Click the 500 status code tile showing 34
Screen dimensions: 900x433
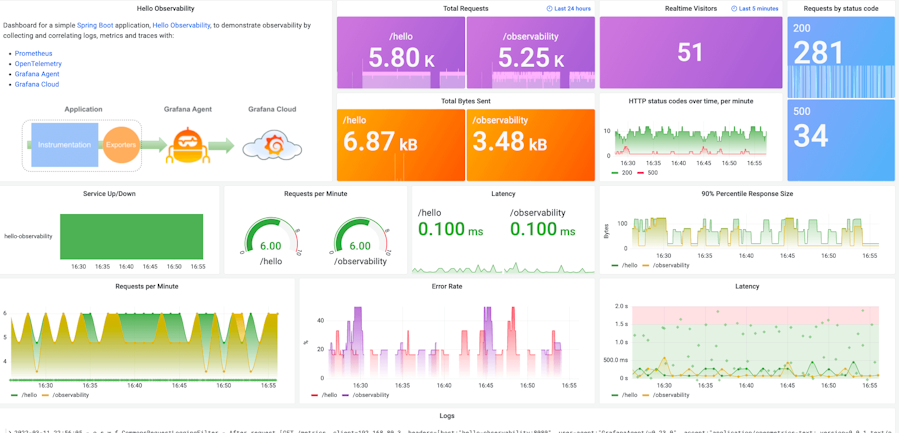841,141
